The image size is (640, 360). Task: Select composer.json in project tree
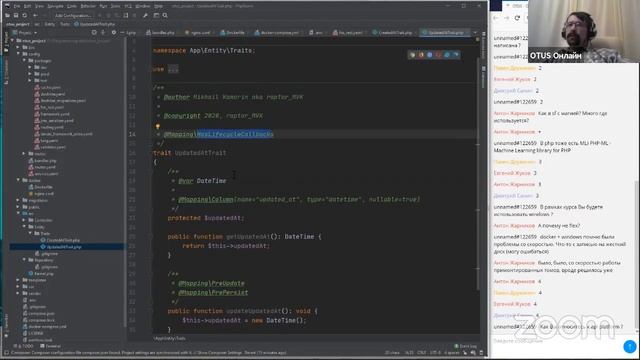coord(39,313)
